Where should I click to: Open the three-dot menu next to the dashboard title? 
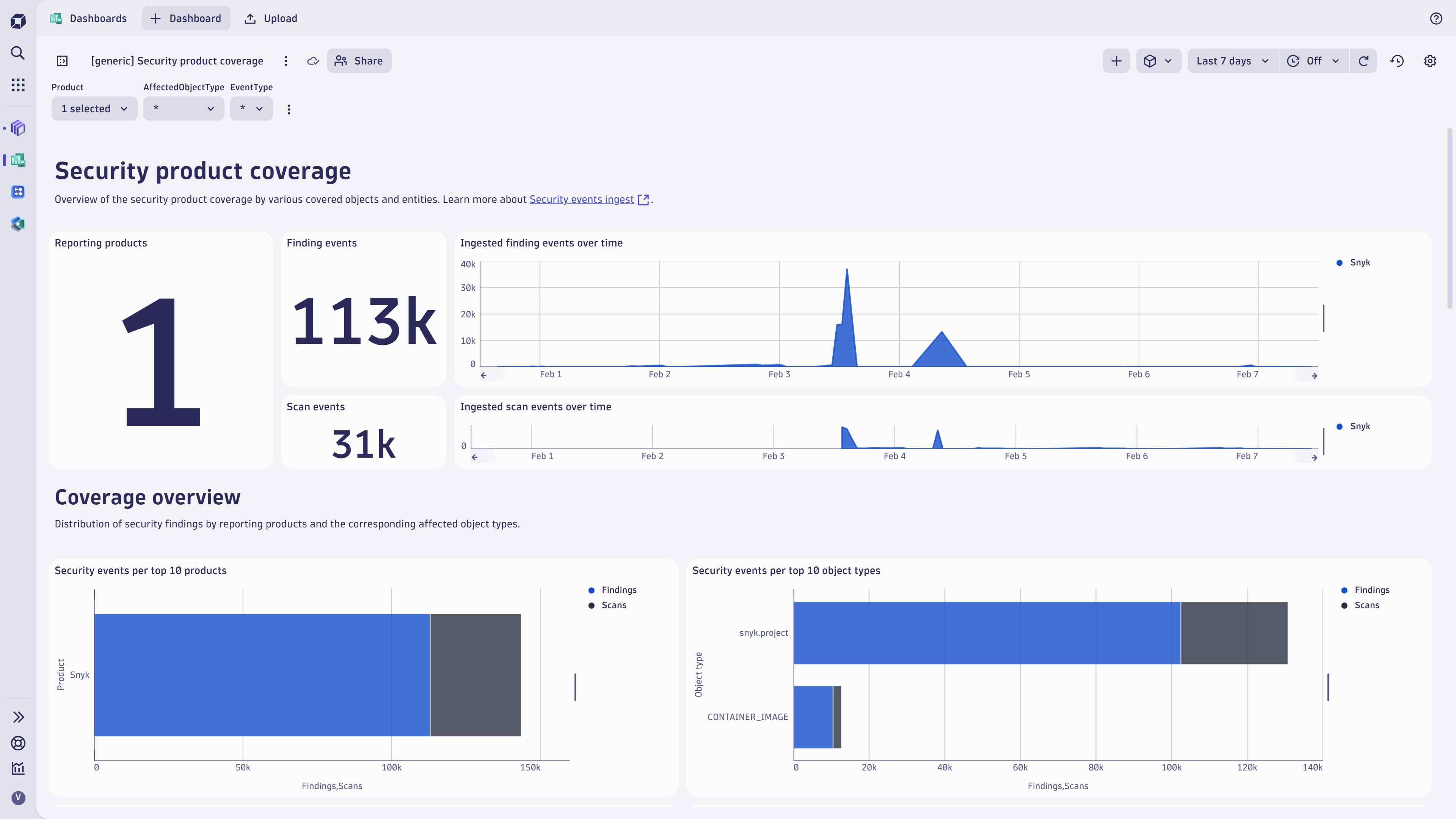pos(286,61)
